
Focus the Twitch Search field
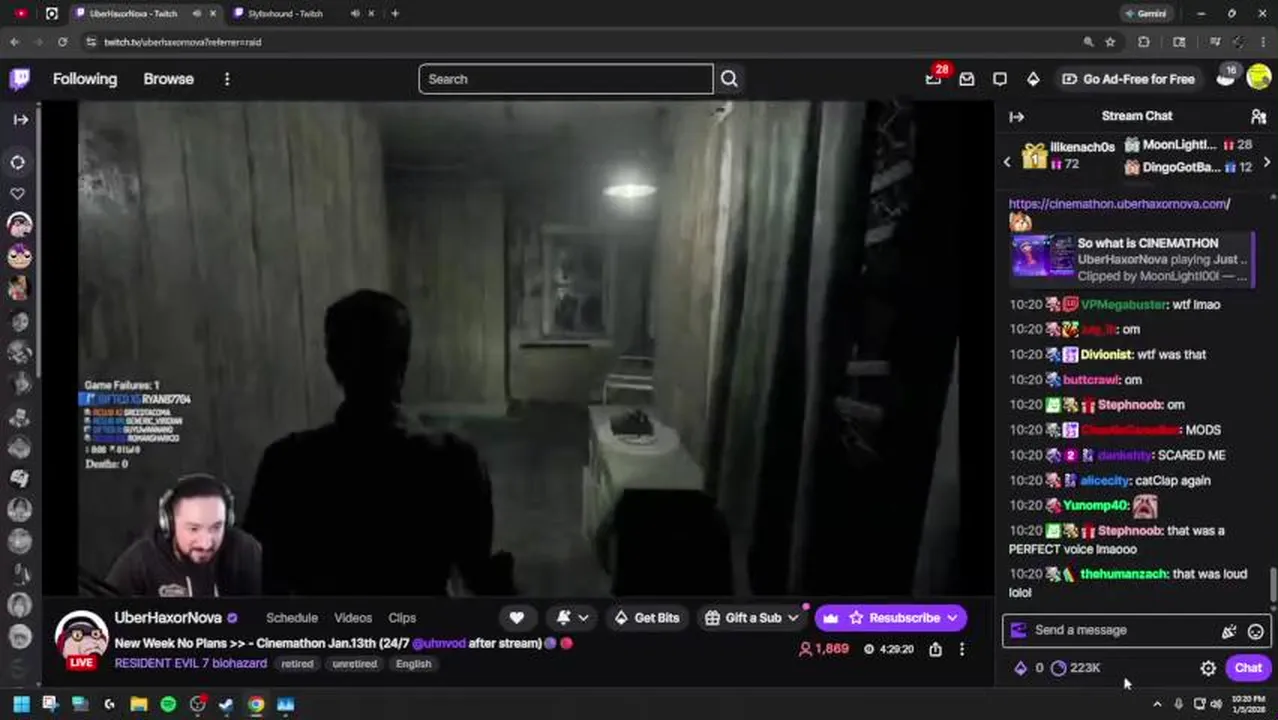[566, 79]
